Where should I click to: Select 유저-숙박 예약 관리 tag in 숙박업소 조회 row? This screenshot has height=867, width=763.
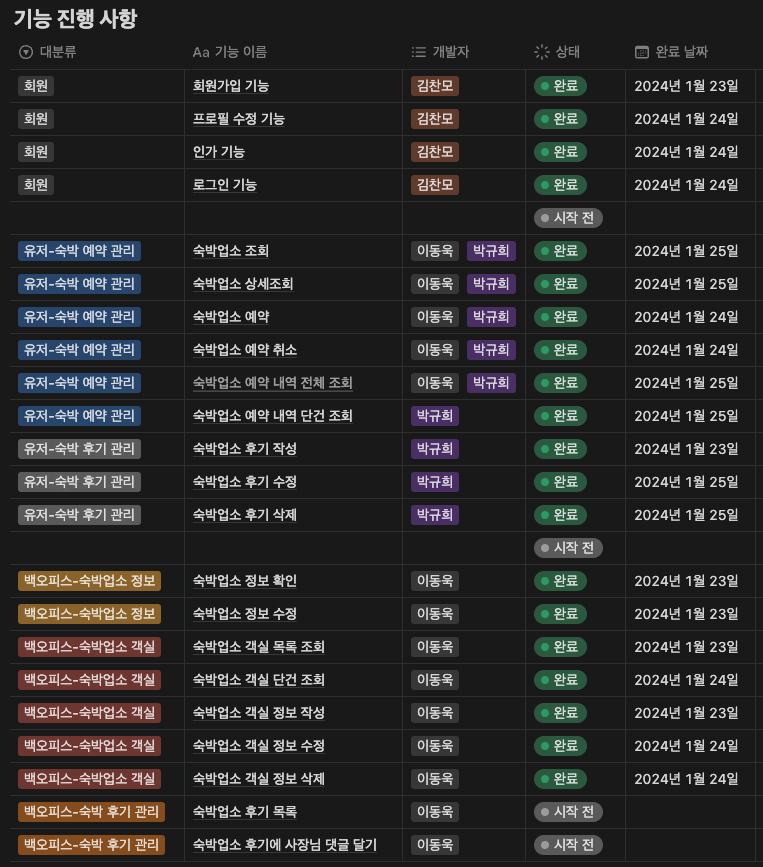point(79,251)
